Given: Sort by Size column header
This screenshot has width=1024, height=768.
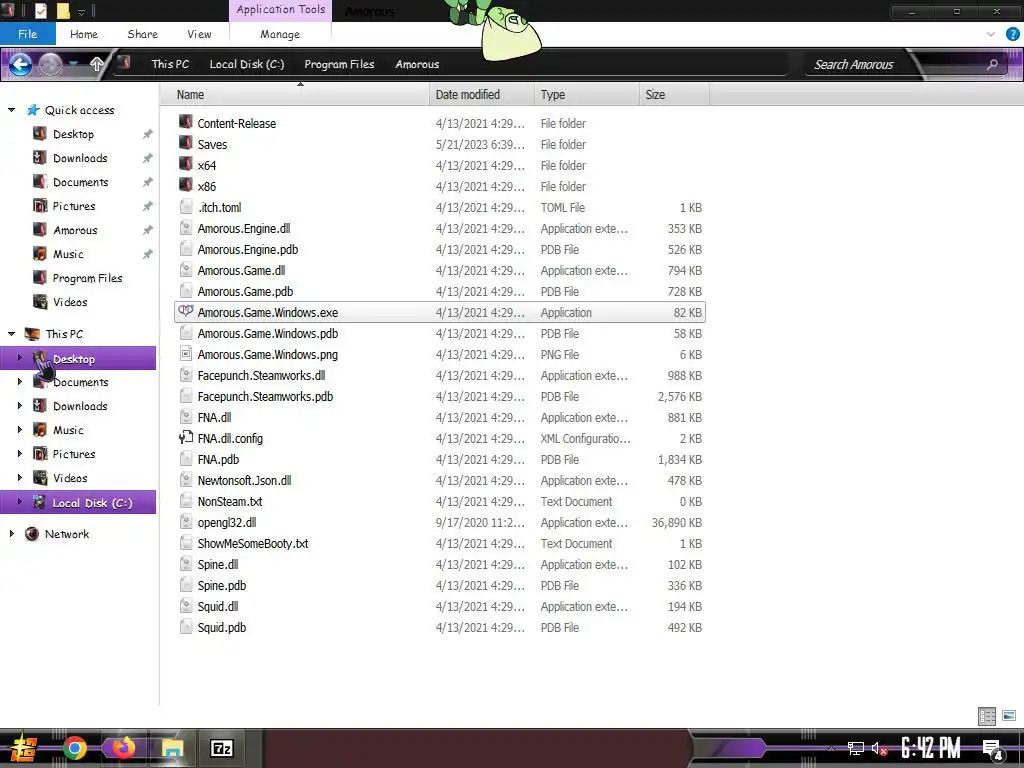Looking at the screenshot, I should (x=675, y=95).
